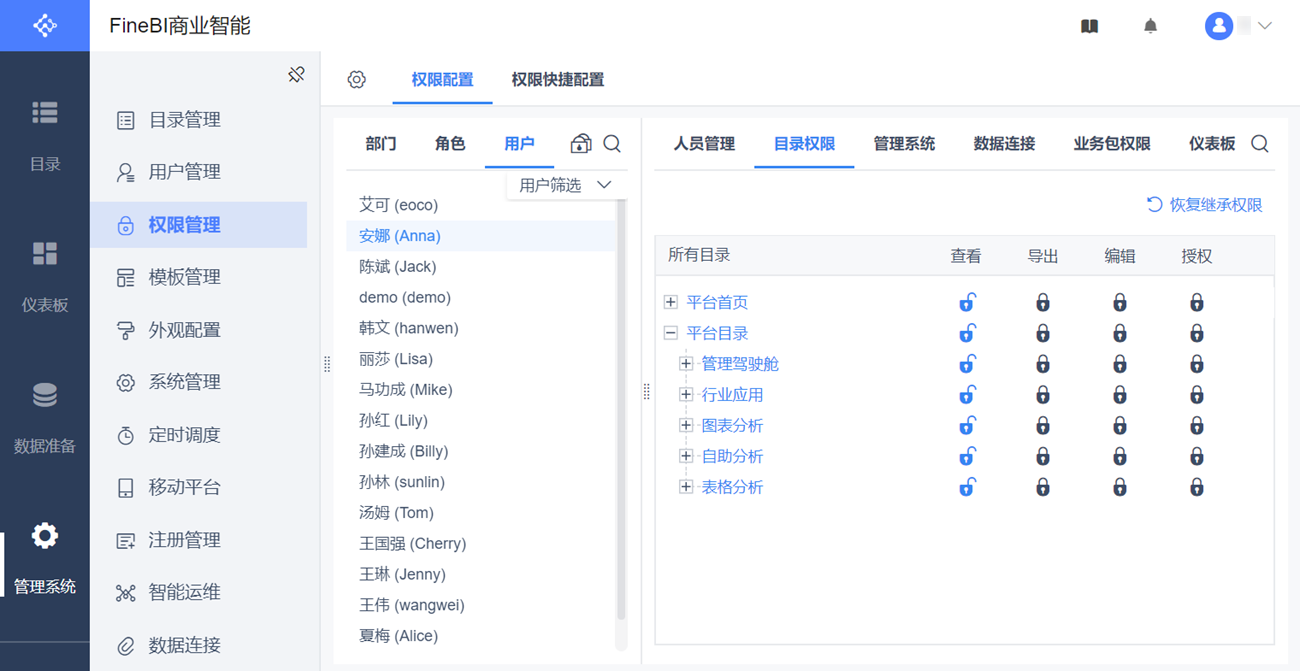
Task: Open the help documentation book icon
Action: 1090,27
